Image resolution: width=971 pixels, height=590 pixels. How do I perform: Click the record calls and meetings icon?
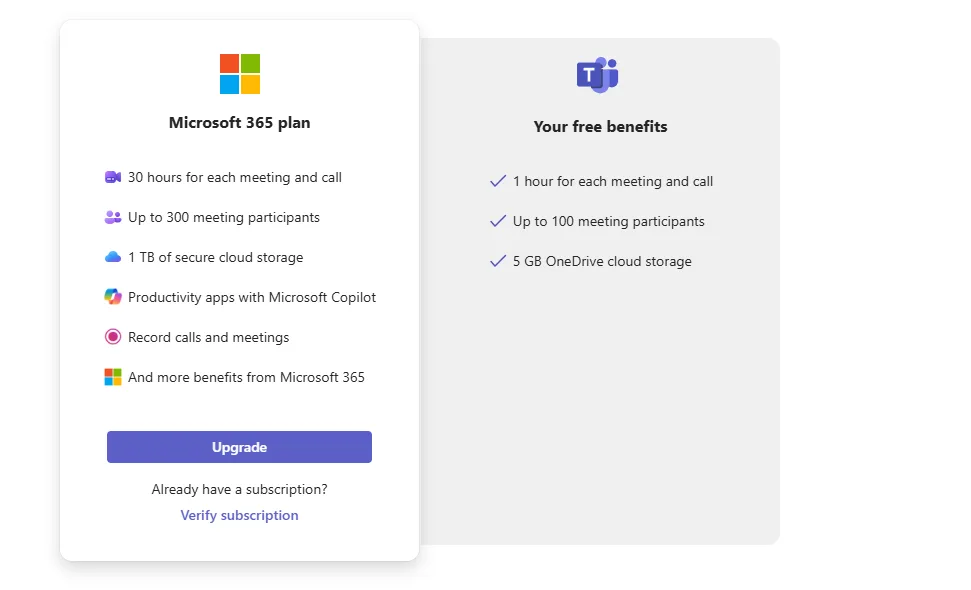pyautogui.click(x=113, y=336)
